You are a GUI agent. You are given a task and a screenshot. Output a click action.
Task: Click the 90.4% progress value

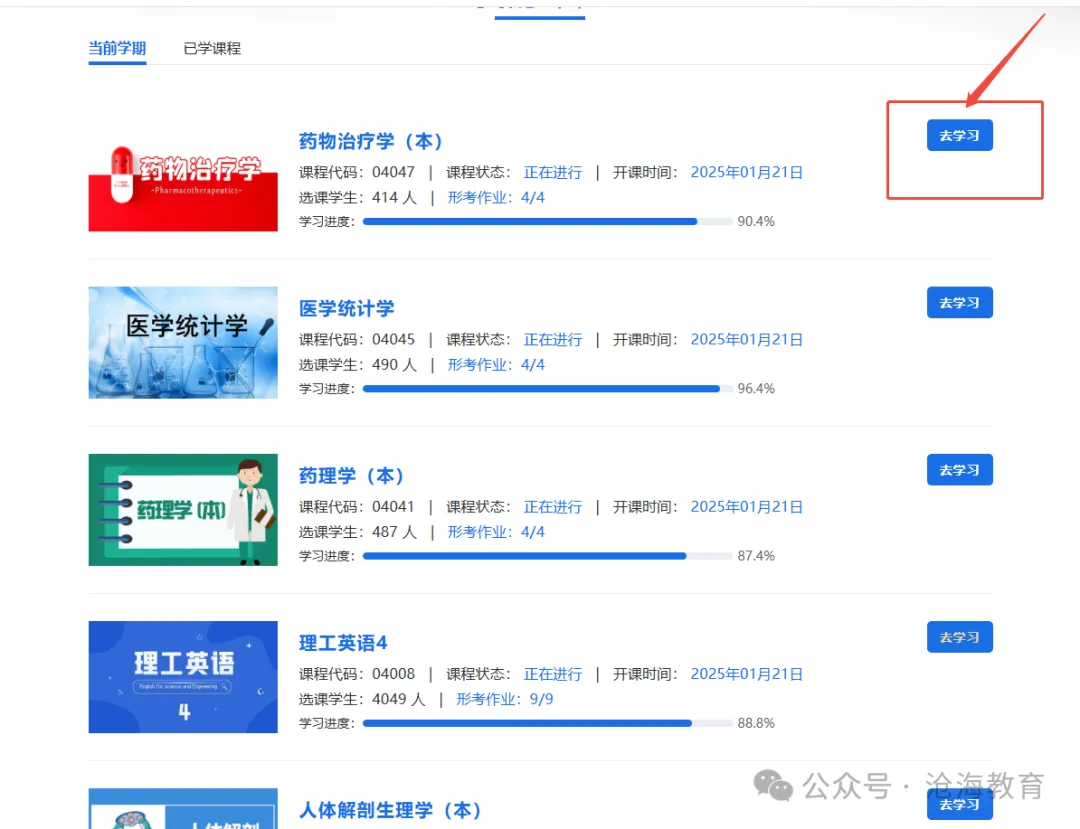click(756, 222)
